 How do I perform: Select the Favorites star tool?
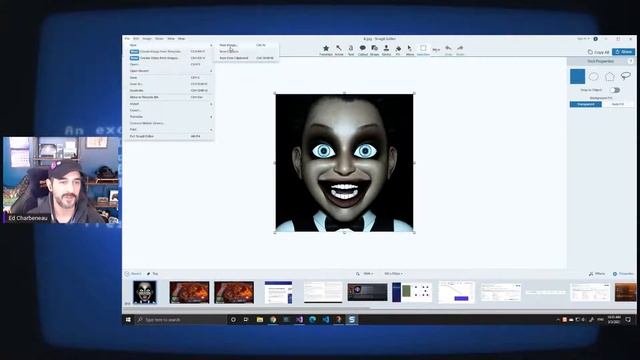326,50
